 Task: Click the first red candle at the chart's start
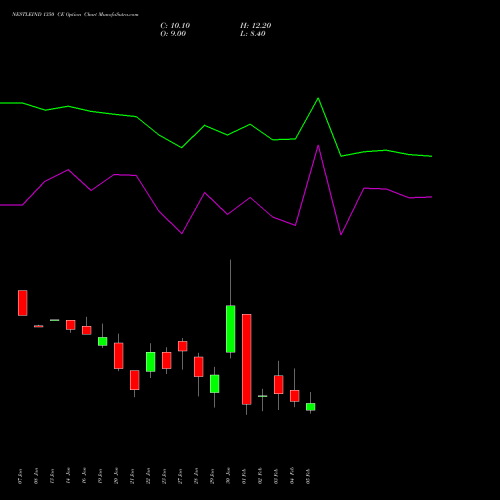23,303
